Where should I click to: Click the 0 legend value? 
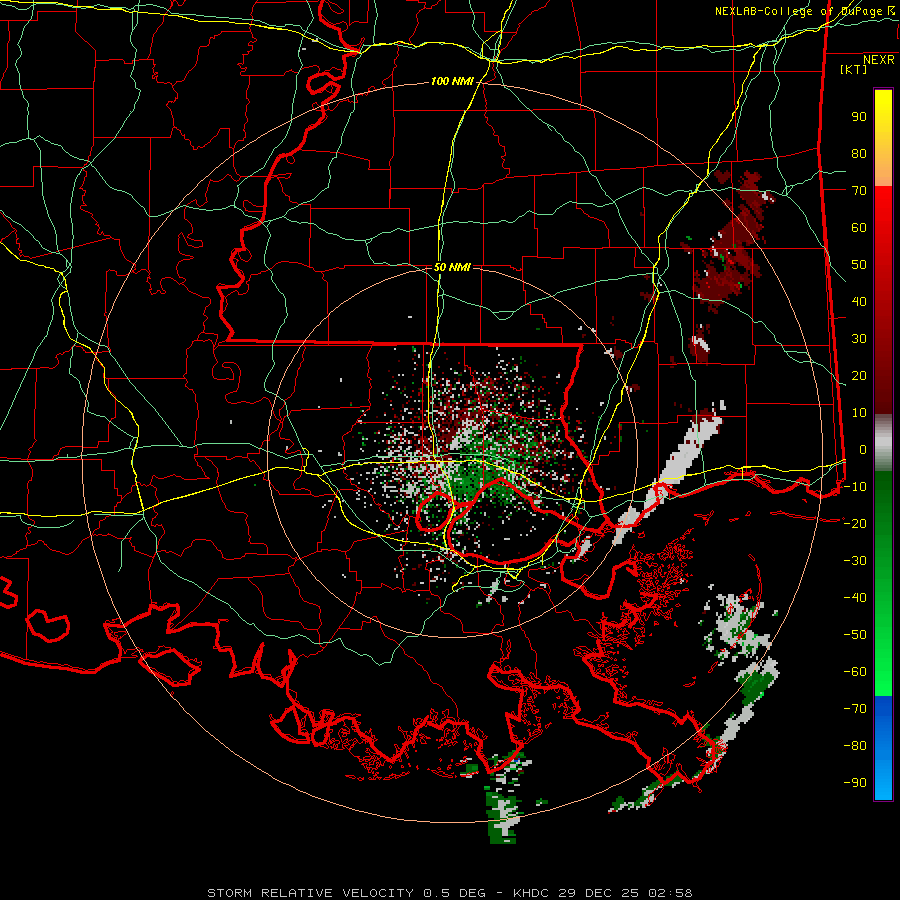click(863, 450)
